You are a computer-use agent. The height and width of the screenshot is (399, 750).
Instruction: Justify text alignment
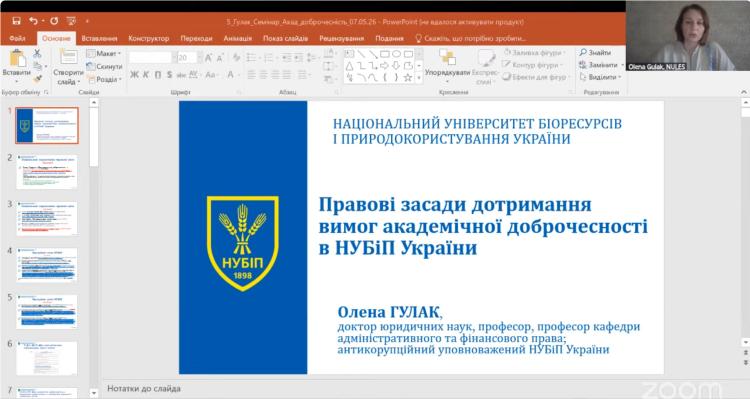click(287, 75)
